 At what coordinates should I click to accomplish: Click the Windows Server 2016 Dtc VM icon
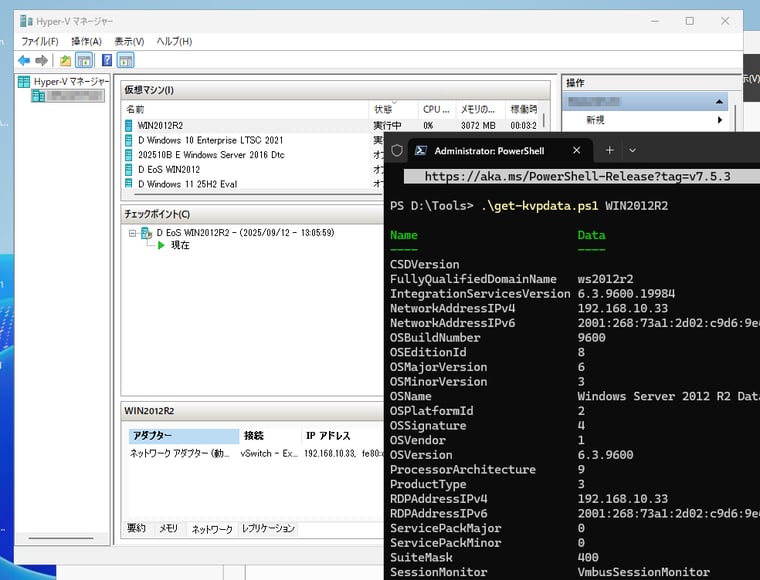[x=128, y=155]
